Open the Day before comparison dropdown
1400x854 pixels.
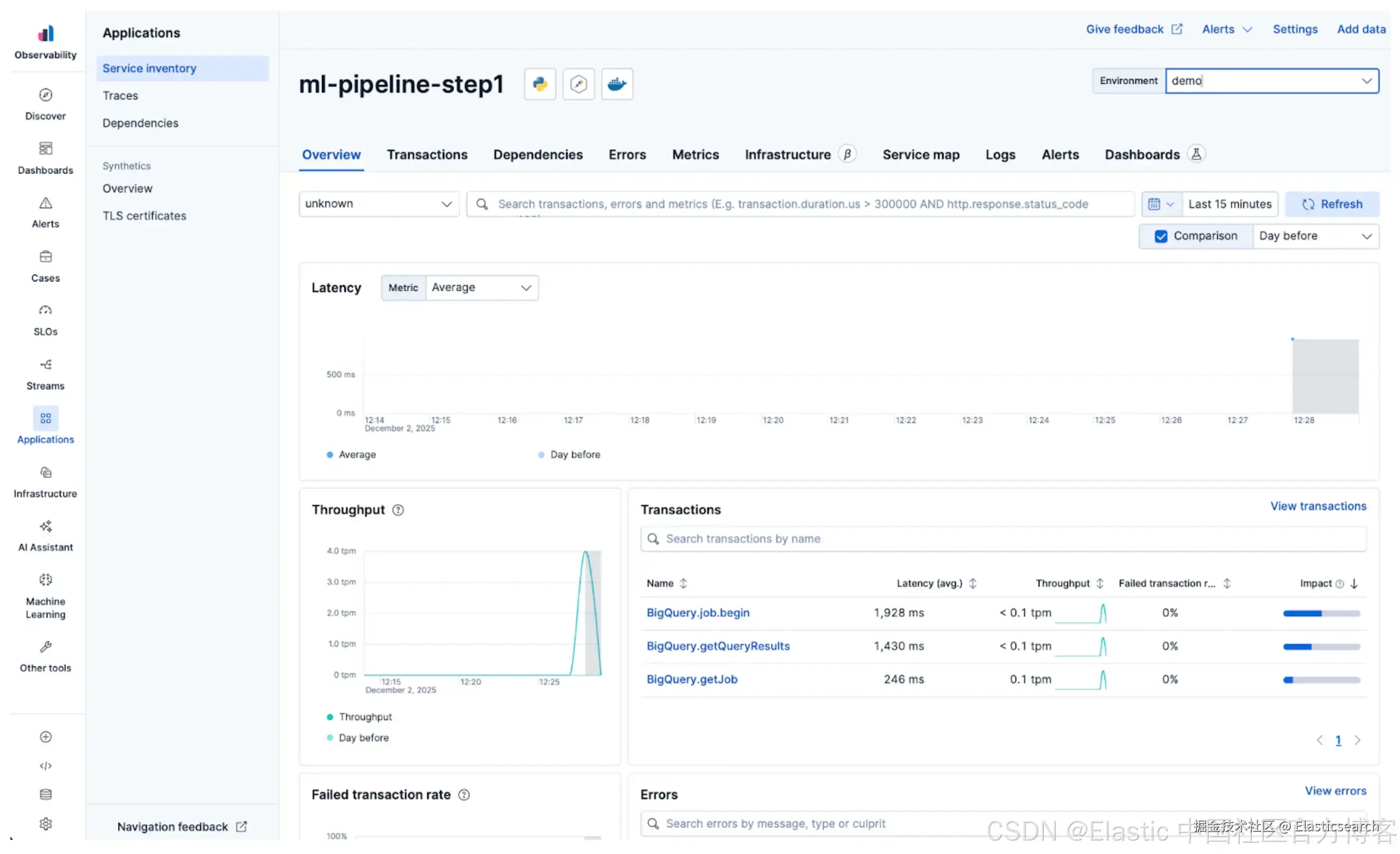pyautogui.click(x=1314, y=236)
